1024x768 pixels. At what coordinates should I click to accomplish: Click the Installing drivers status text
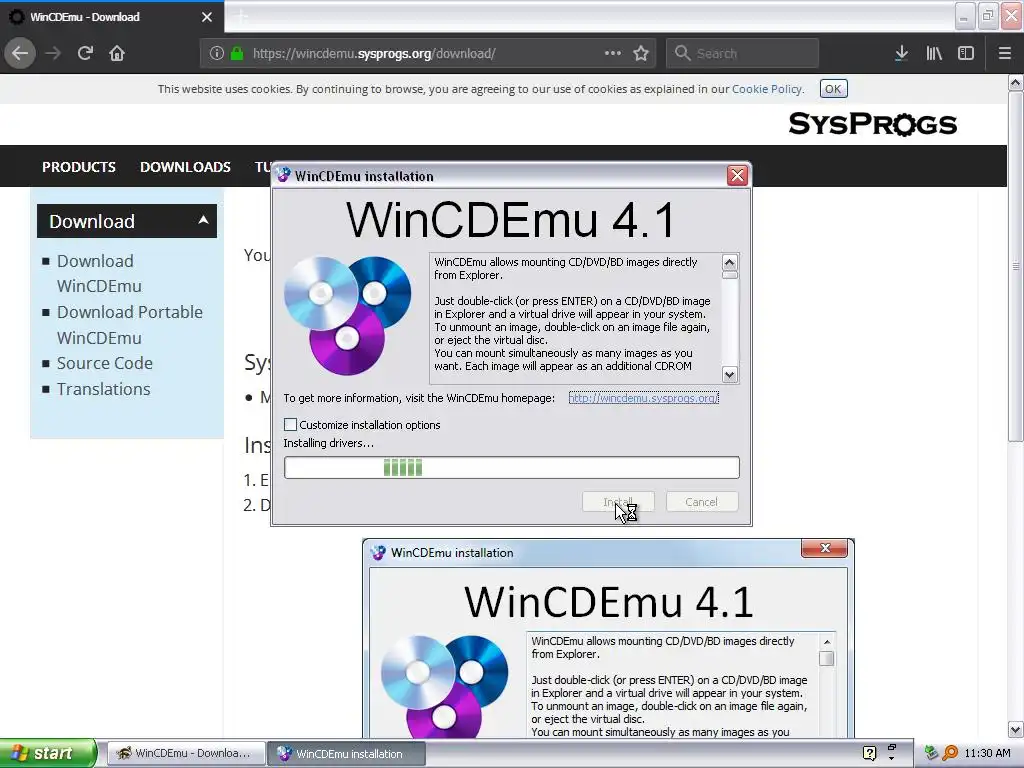click(328, 443)
